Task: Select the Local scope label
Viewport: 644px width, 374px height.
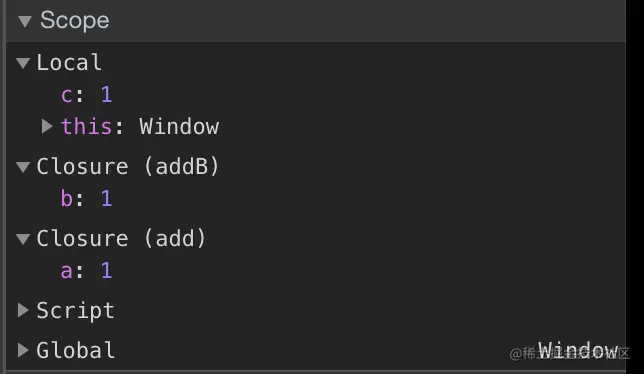Action: pos(69,62)
